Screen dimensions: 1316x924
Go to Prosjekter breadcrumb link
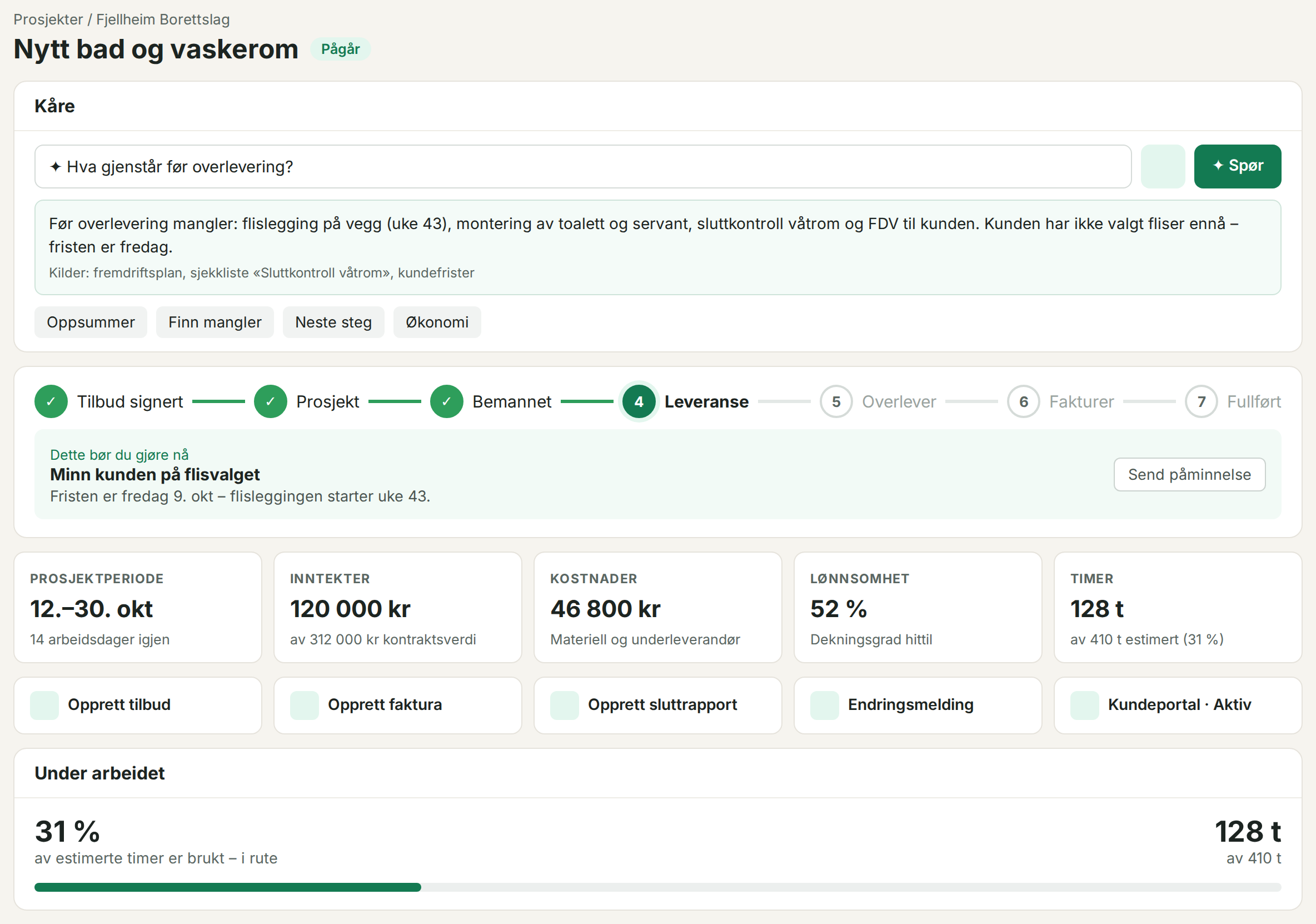[x=48, y=19]
